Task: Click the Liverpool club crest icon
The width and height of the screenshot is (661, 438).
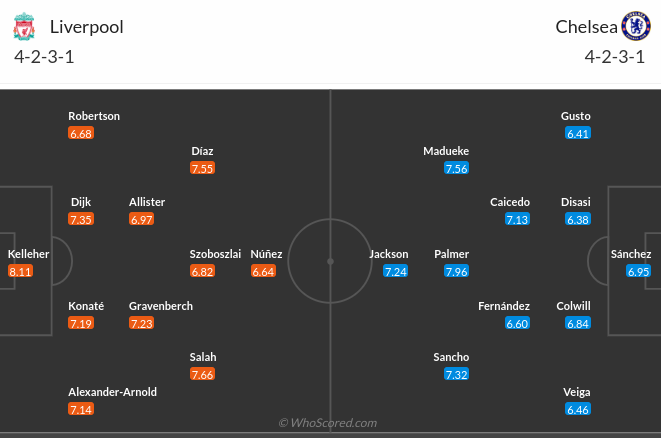Action: point(27,27)
